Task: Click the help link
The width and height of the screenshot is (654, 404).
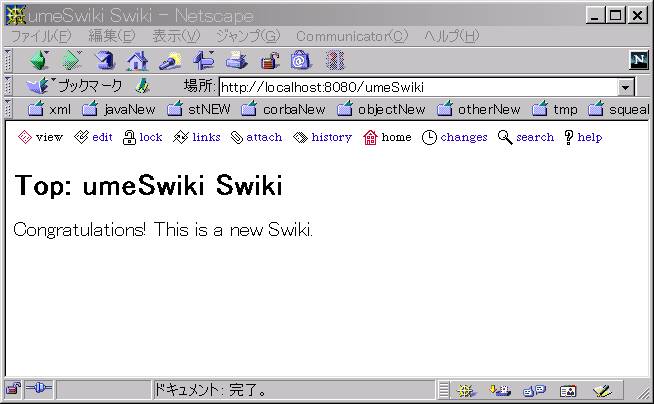Action: click(x=590, y=138)
